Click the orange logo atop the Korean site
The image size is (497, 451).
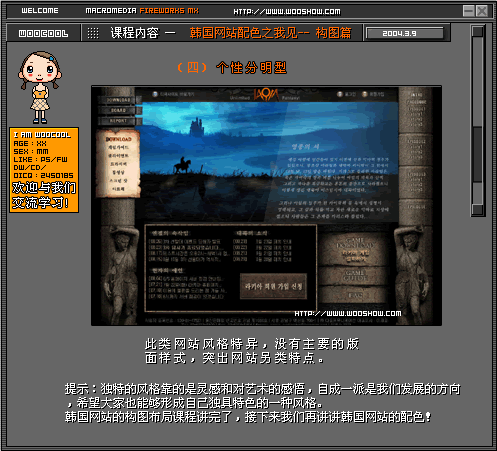coord(266,94)
